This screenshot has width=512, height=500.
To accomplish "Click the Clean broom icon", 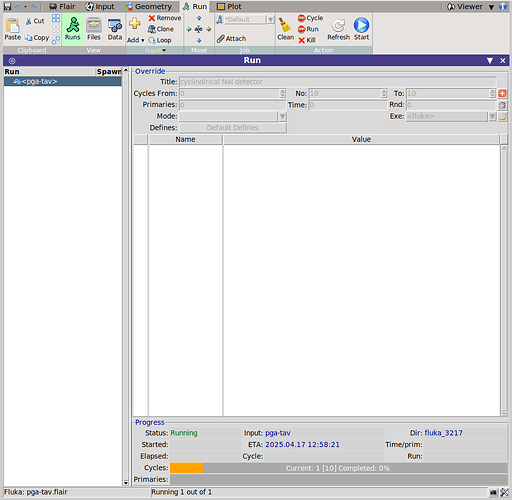I will [x=285, y=25].
